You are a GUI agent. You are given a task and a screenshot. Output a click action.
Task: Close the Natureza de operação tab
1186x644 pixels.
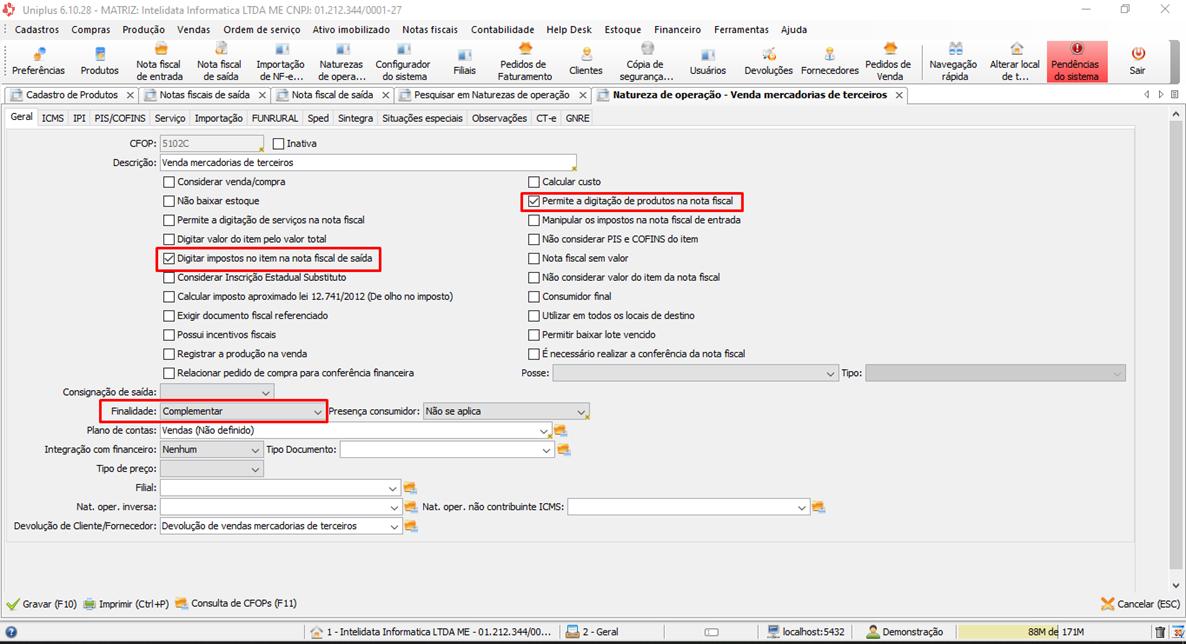[x=899, y=95]
